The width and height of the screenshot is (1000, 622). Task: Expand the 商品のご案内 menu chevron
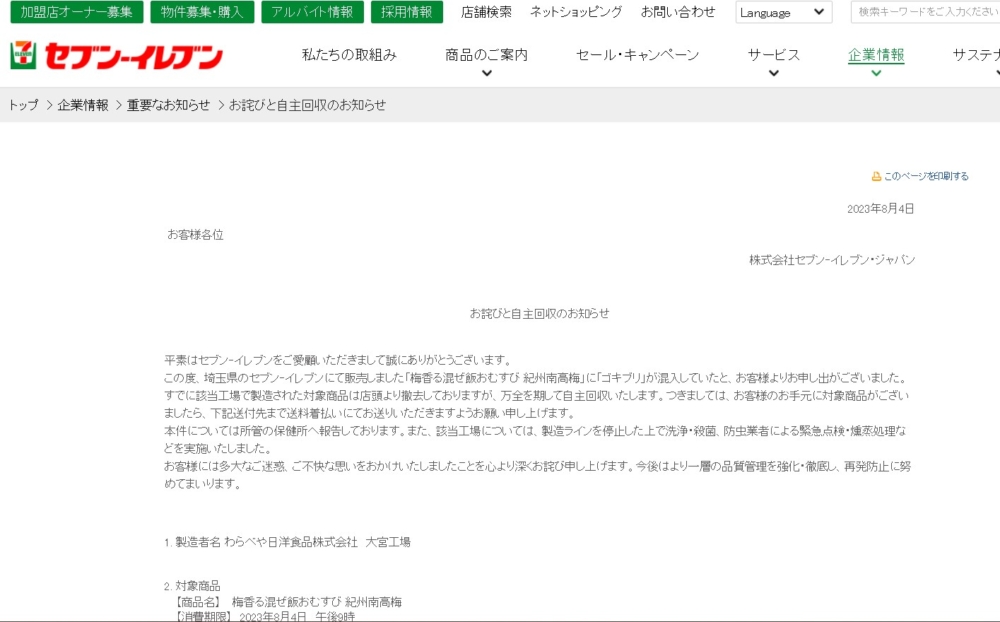(486, 73)
